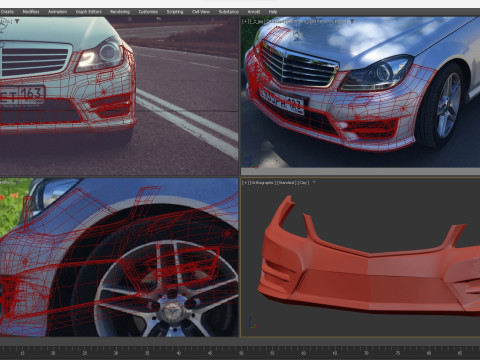Open the Create menu
This screenshot has height=360, width=480.
[x=7, y=12]
